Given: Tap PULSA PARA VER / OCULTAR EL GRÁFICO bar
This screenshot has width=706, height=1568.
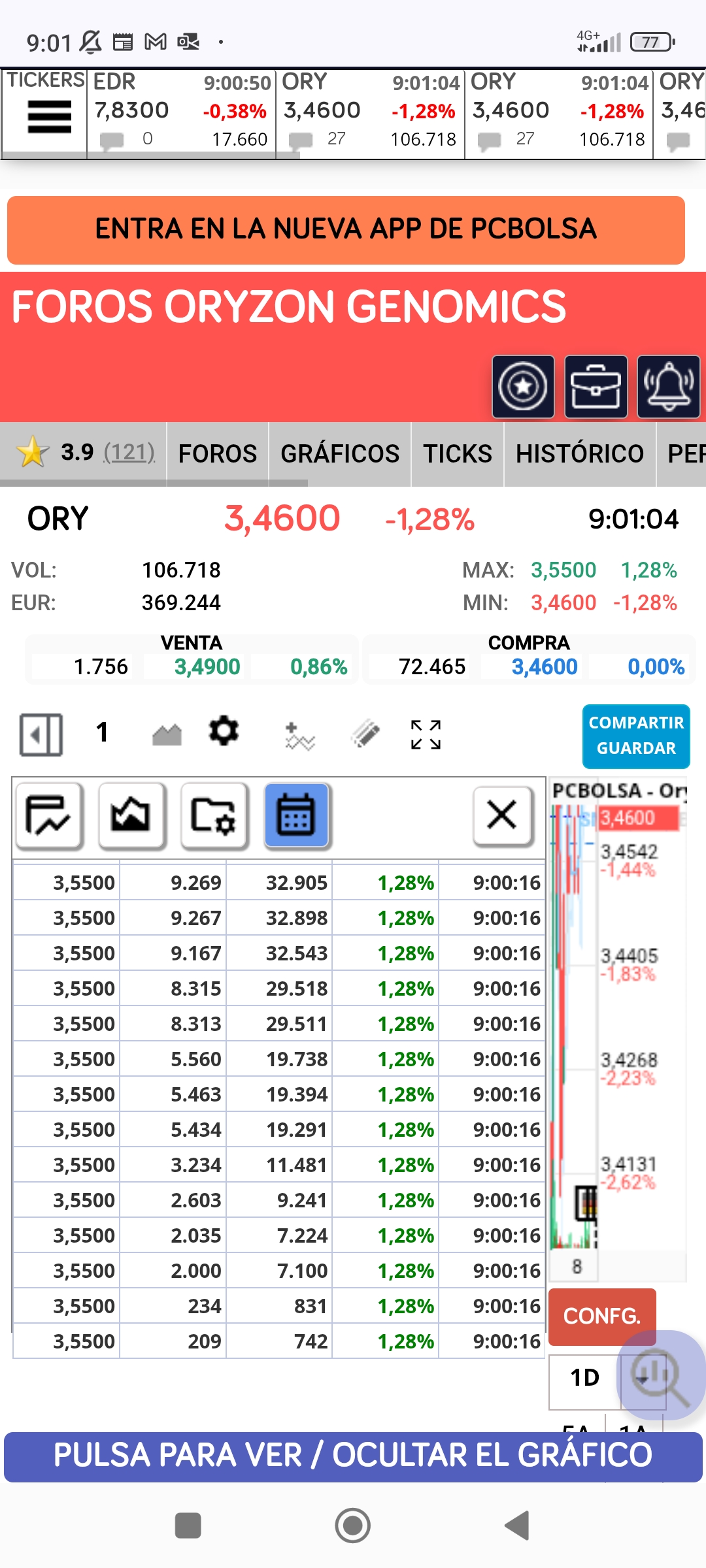Looking at the screenshot, I should 353,1456.
